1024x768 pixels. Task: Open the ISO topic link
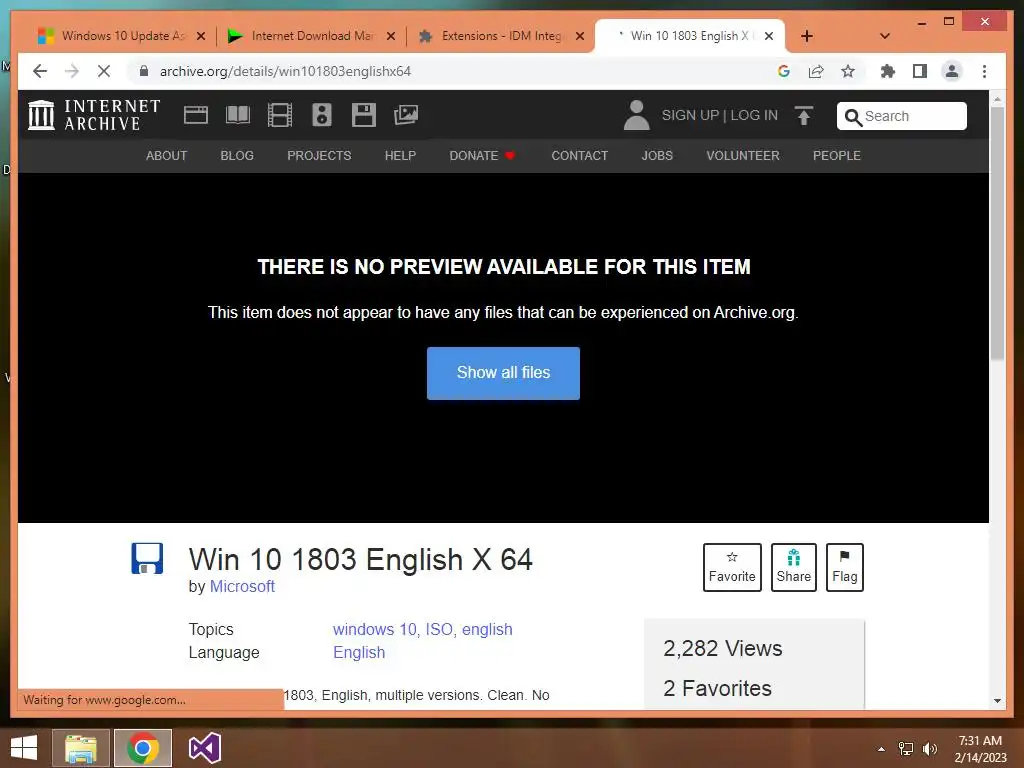pos(440,630)
